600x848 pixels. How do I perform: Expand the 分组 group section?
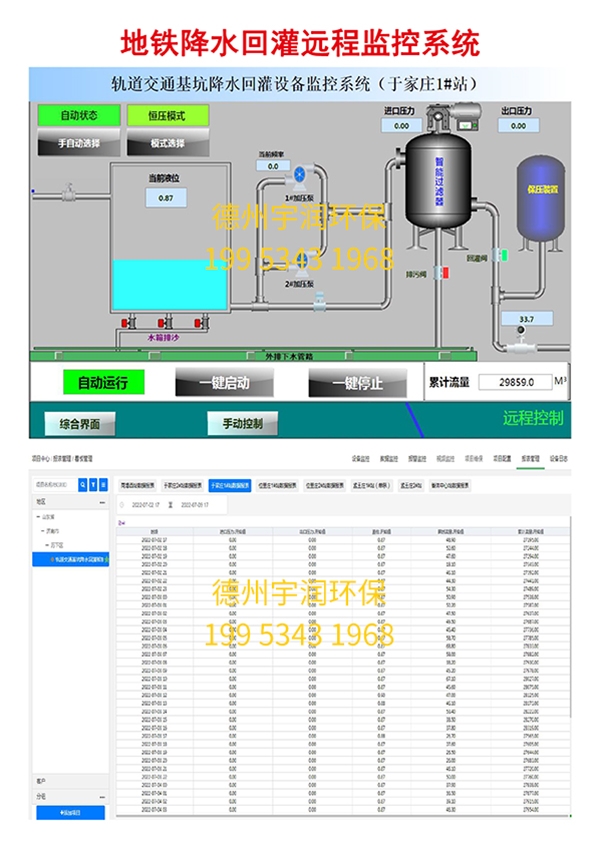42,797
